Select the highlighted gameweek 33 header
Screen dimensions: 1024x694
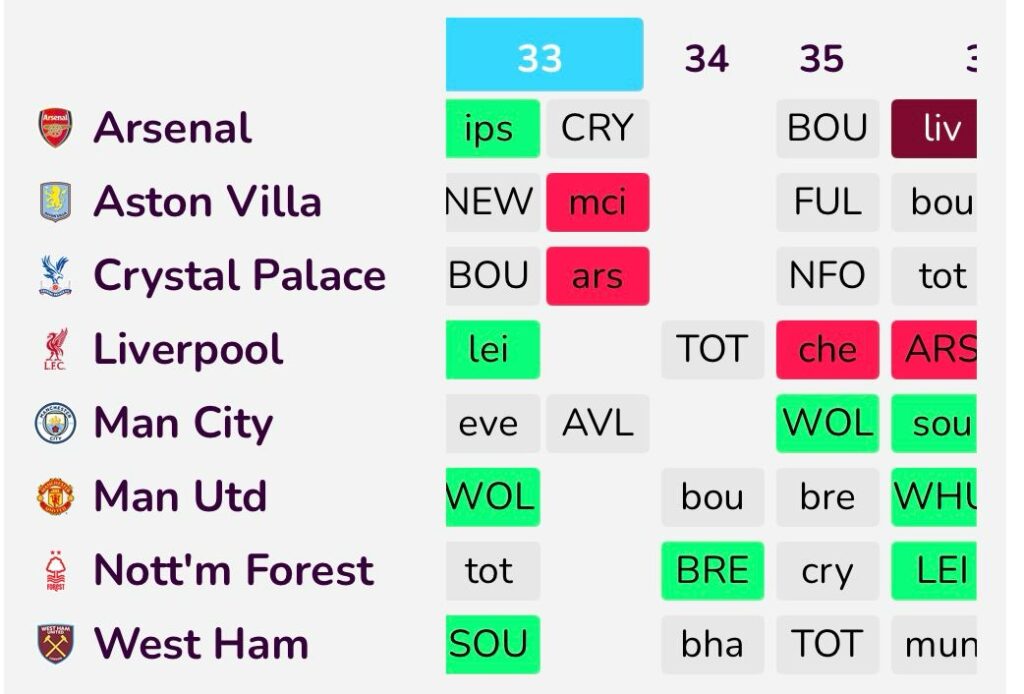[x=544, y=56]
